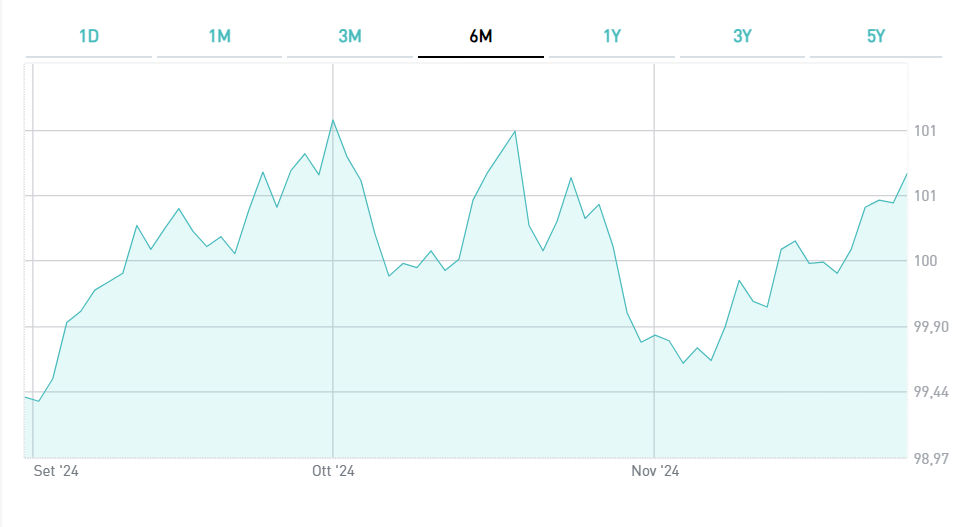
Task: Click the chart peak at Ott '24 gridline
Action: [x=333, y=121]
